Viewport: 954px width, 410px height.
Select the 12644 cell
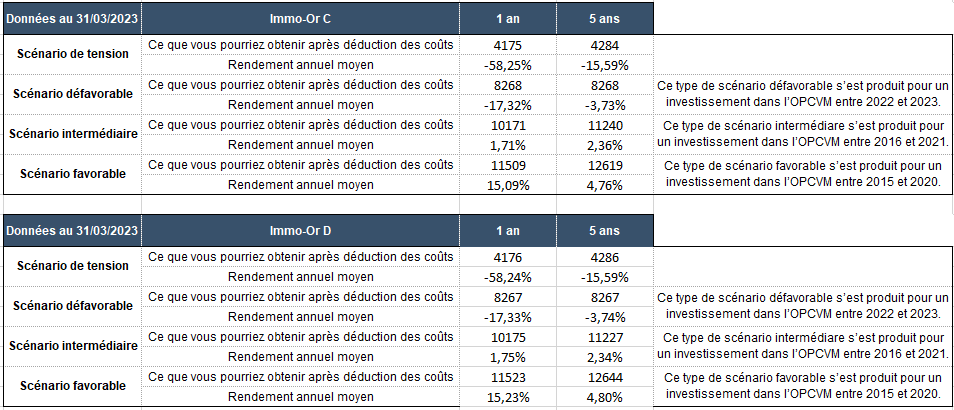(605, 377)
